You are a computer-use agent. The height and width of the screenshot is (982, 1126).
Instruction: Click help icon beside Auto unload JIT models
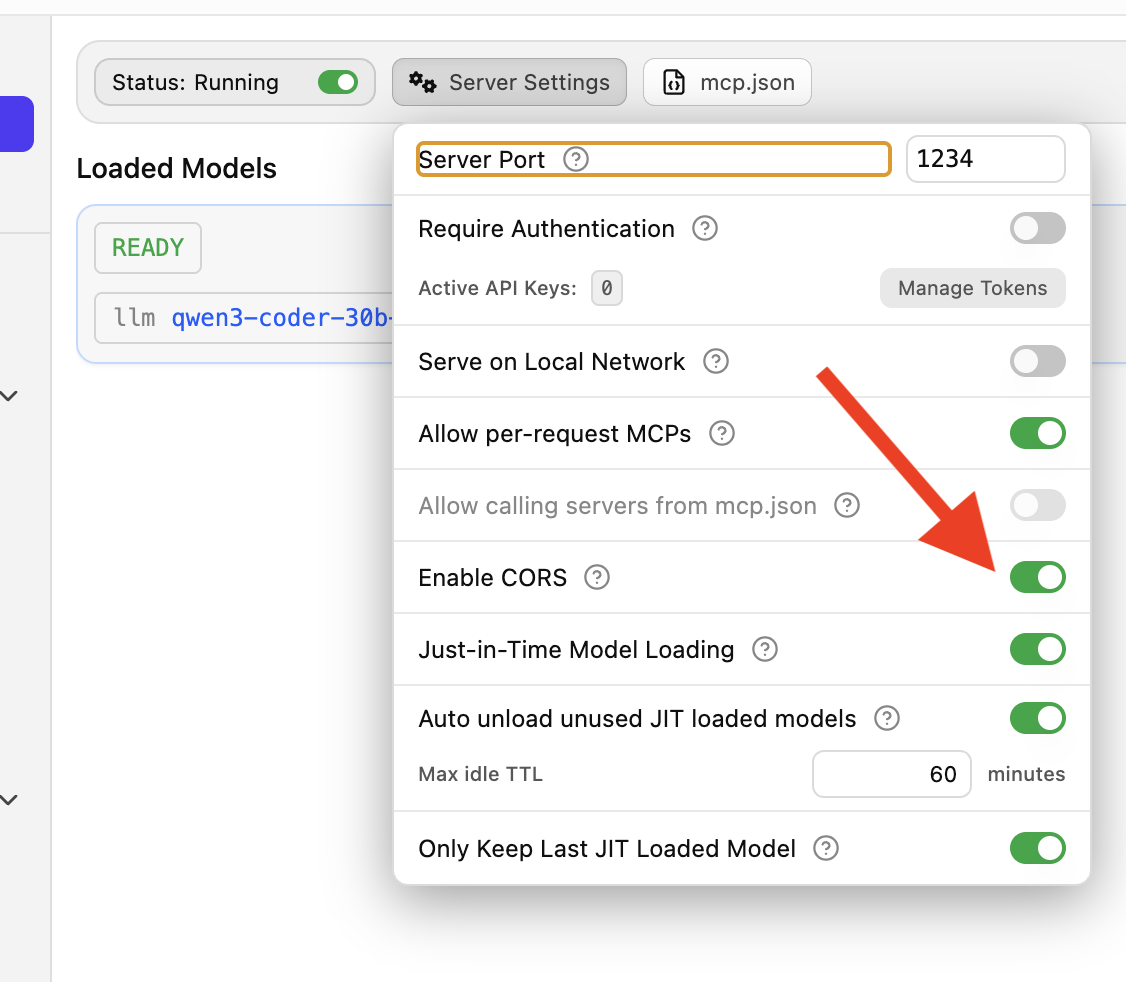pyautogui.click(x=887, y=719)
